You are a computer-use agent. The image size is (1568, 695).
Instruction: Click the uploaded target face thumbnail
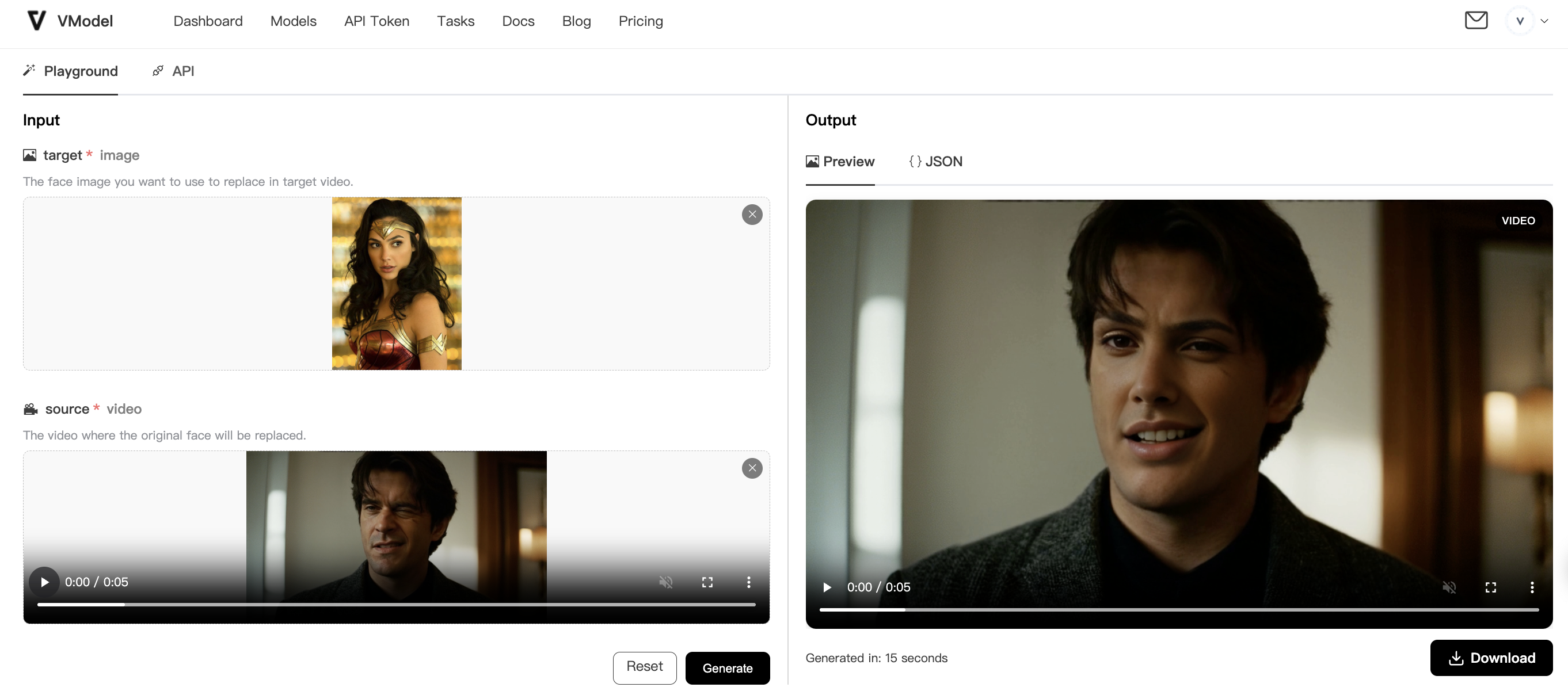[x=396, y=284]
